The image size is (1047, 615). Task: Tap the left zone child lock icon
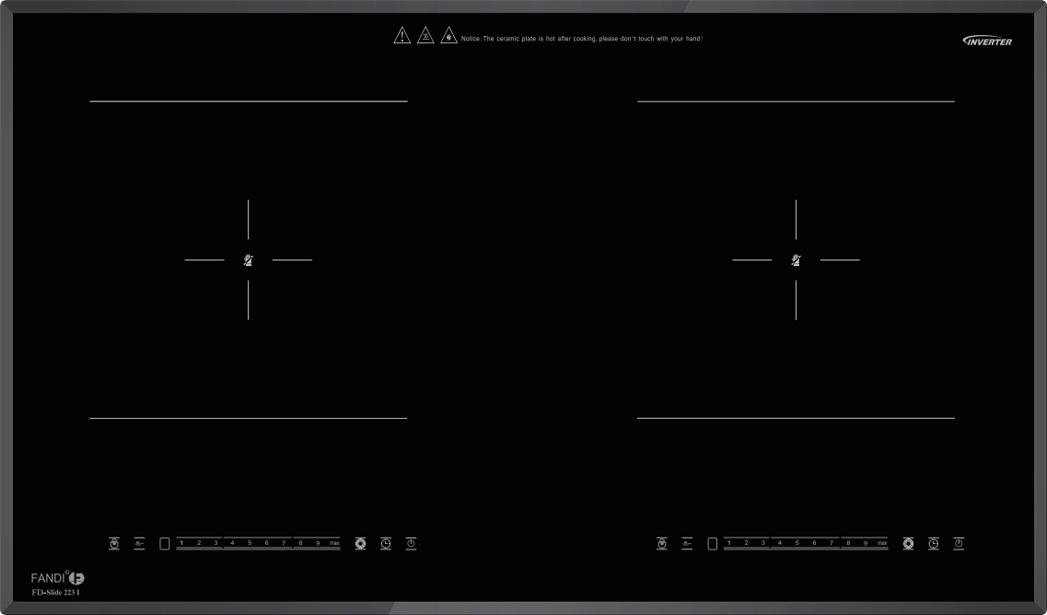pyautogui.click(x=114, y=544)
